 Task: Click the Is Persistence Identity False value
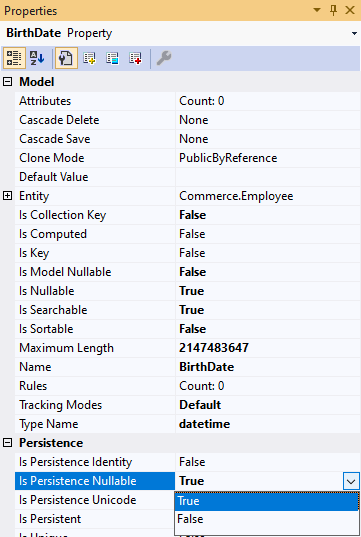tap(267, 462)
